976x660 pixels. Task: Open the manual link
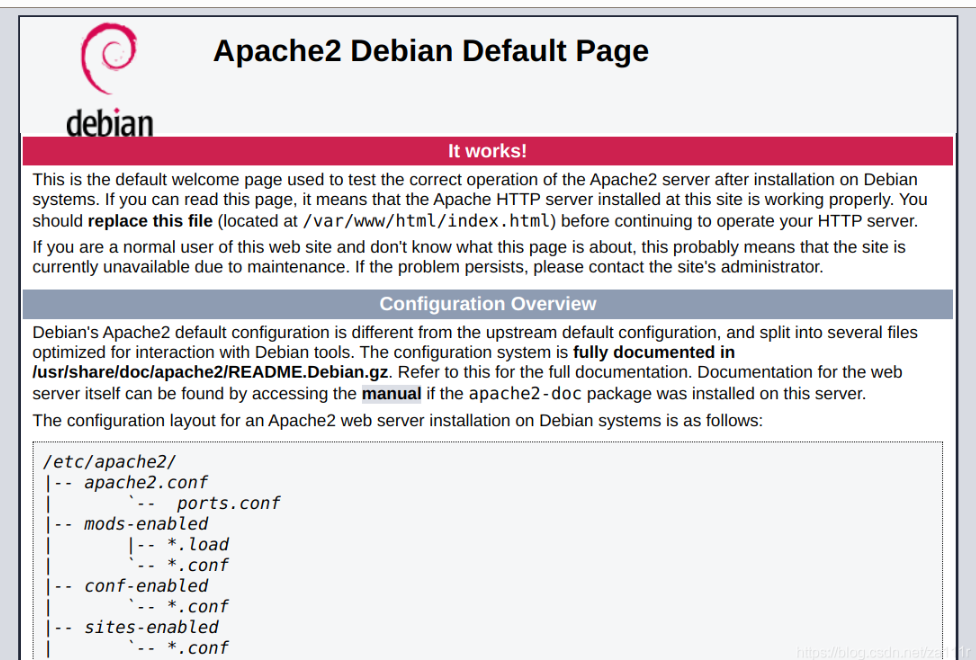pos(392,394)
